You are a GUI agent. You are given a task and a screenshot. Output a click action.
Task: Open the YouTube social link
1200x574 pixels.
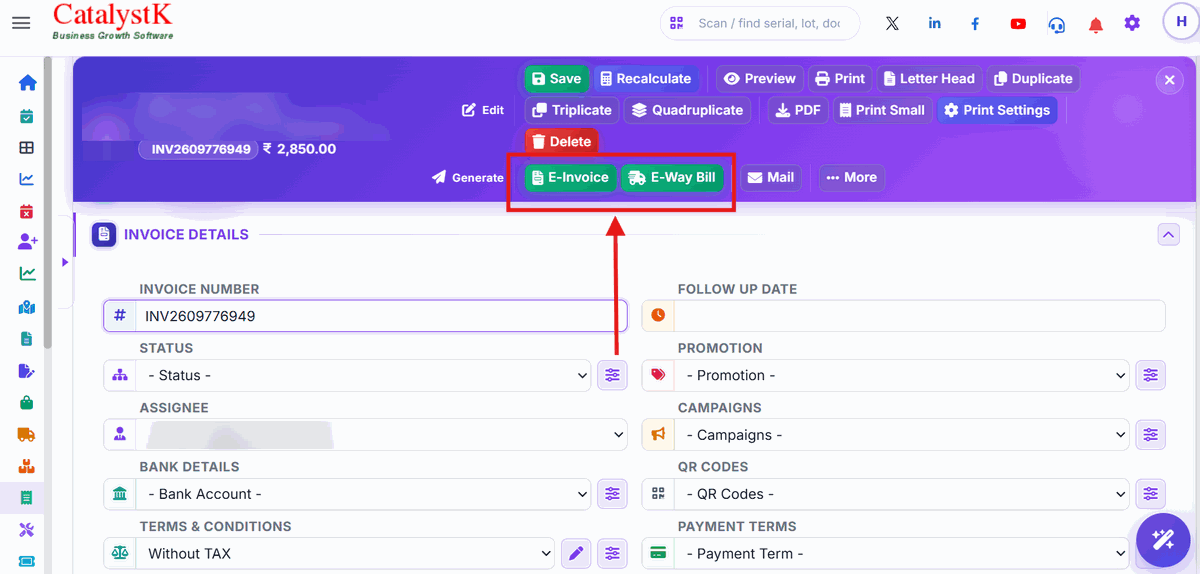[1018, 23]
